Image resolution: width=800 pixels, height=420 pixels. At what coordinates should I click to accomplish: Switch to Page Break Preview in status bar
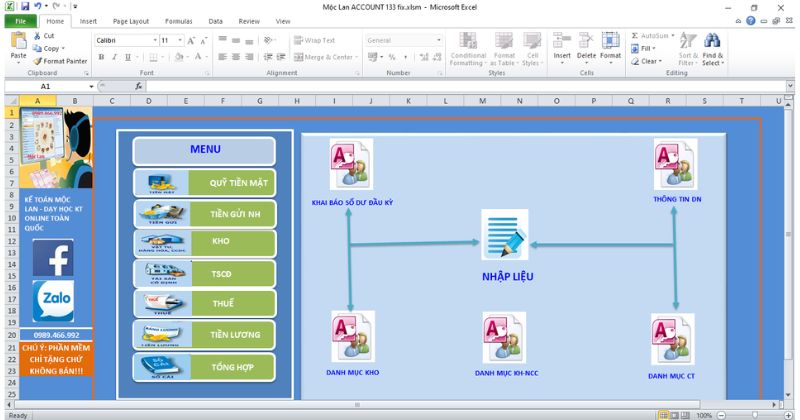tap(685, 415)
